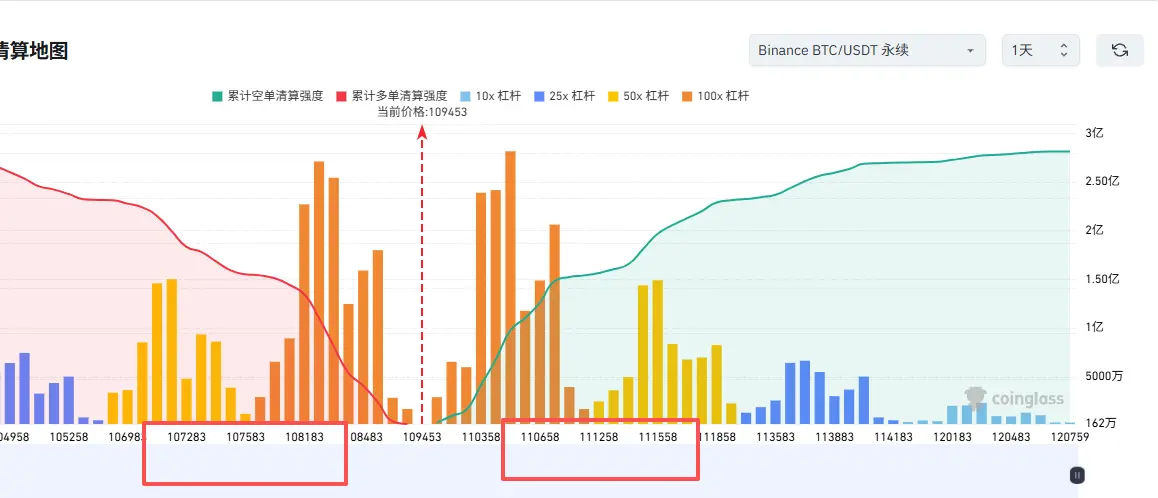Click the 162万 y-axis label
The image size is (1158, 498).
[x=1101, y=423]
